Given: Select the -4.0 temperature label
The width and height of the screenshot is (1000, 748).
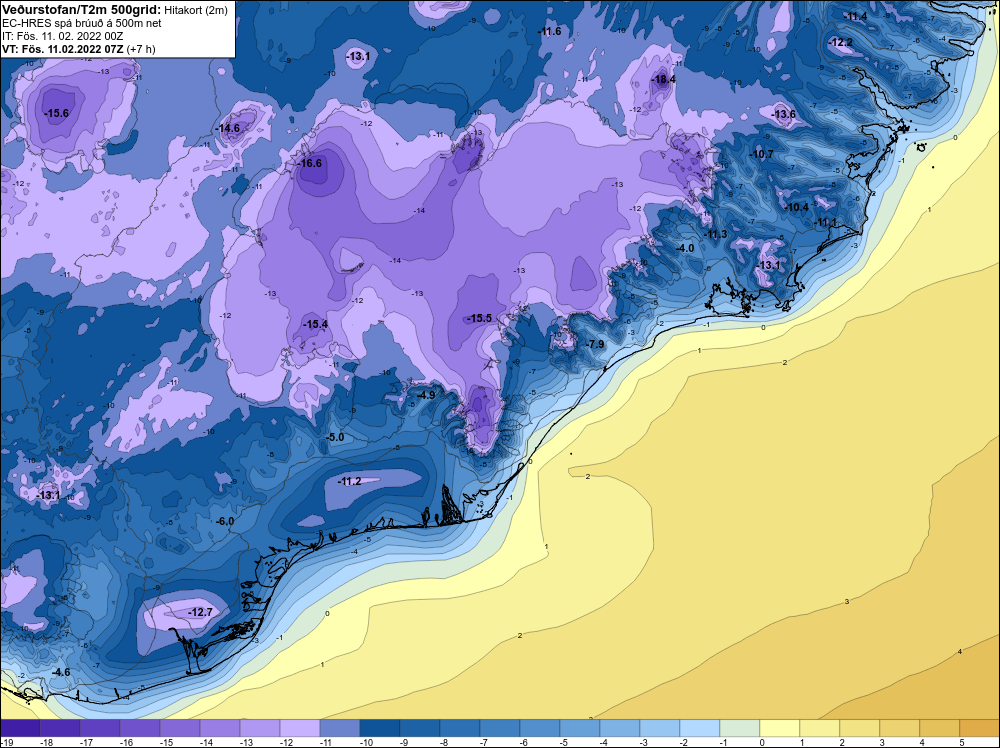Looking at the screenshot, I should (x=685, y=248).
